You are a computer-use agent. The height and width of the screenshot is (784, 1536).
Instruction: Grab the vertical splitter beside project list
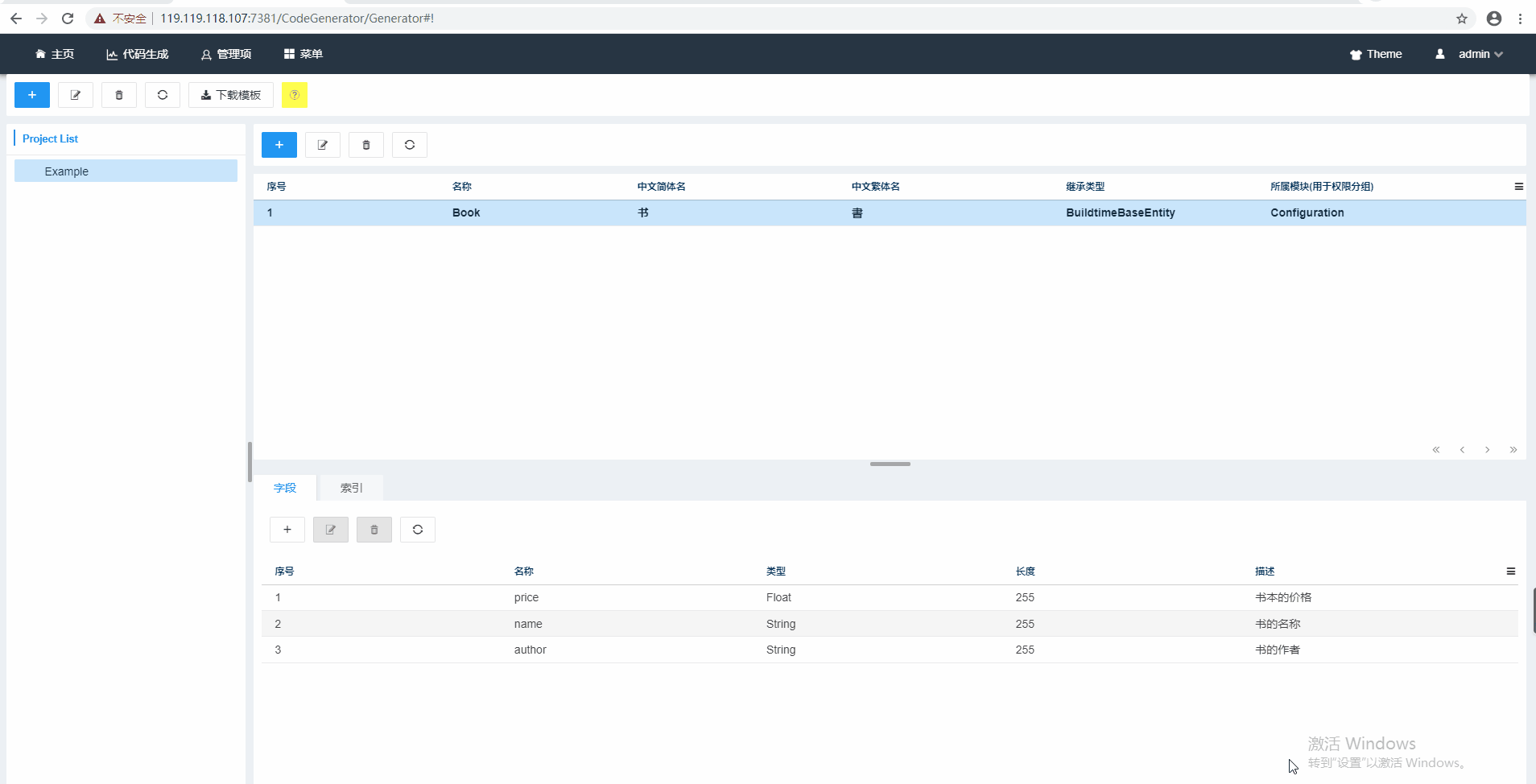[x=250, y=462]
